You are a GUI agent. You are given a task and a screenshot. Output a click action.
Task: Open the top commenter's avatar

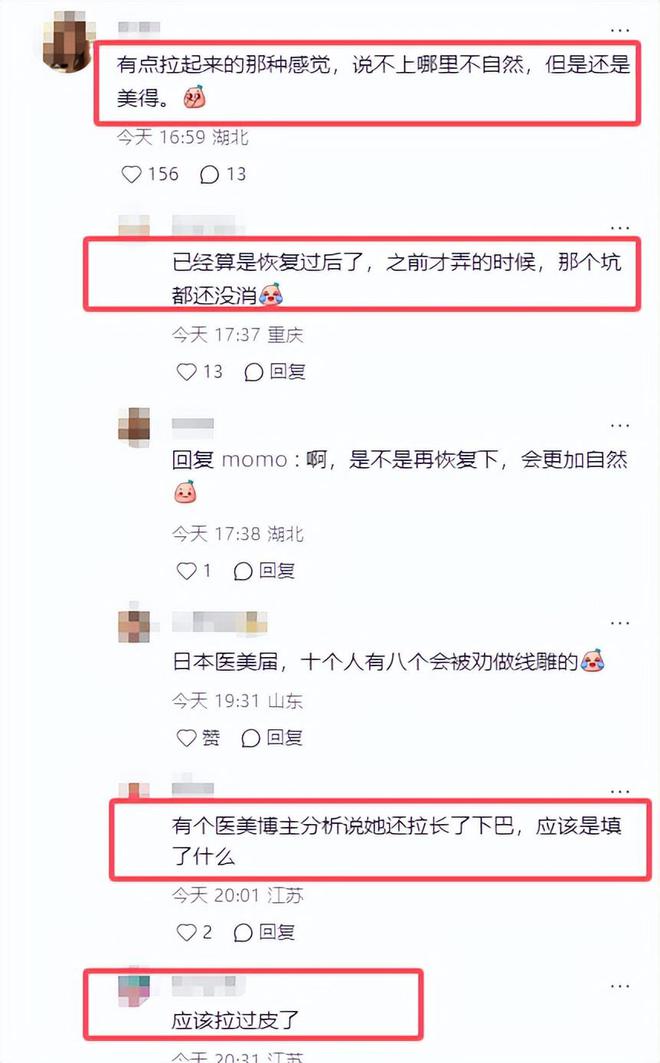(x=67, y=41)
